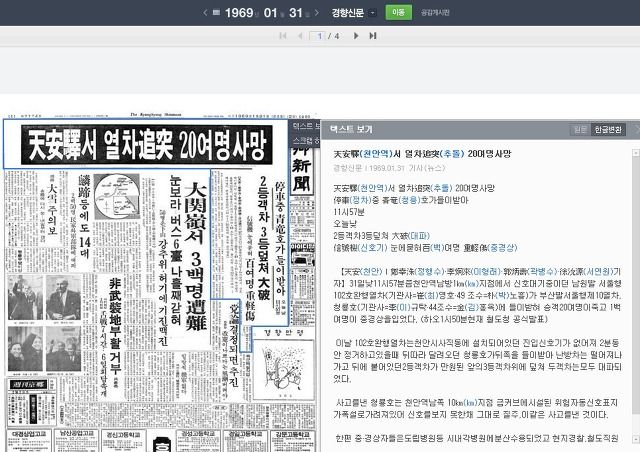Click the (정차) reading link
This screenshot has width=640, height=452.
[x=360, y=200]
